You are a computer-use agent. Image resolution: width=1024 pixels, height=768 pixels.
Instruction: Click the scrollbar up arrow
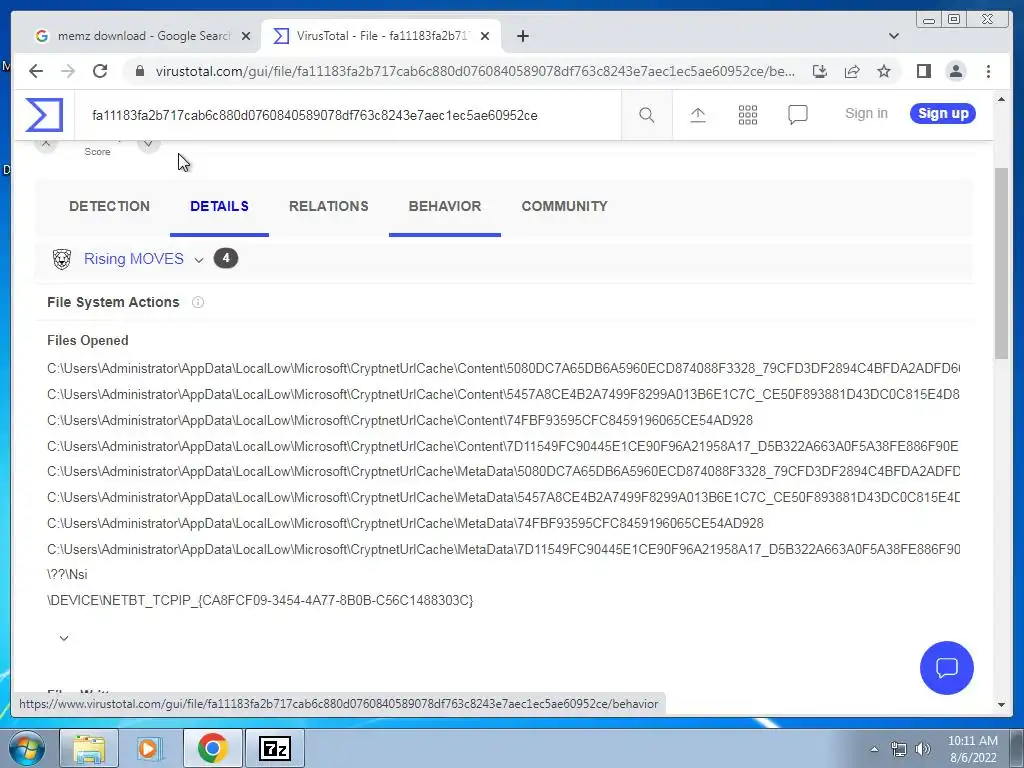tap(1002, 99)
